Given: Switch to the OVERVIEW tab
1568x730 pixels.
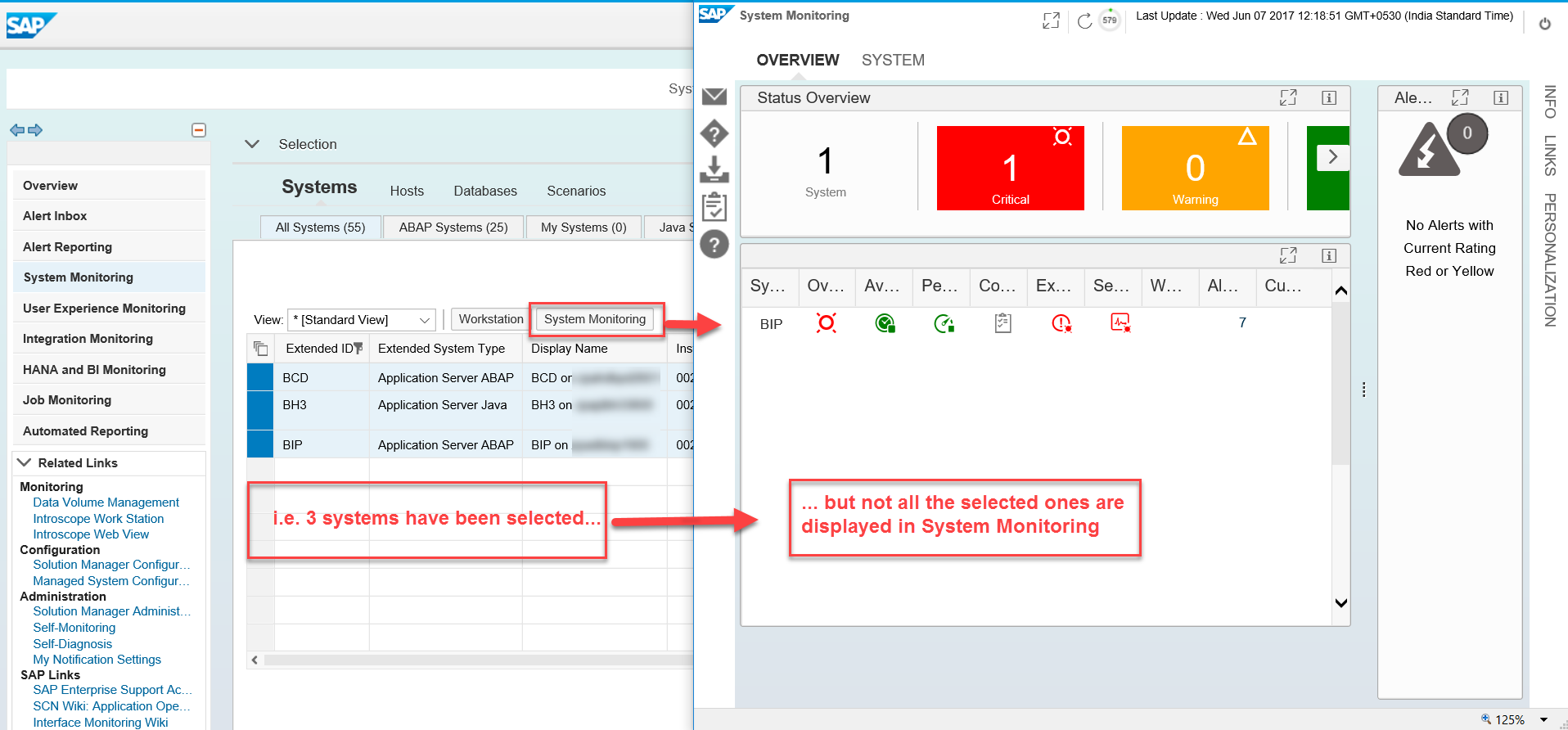Looking at the screenshot, I should [x=798, y=60].
